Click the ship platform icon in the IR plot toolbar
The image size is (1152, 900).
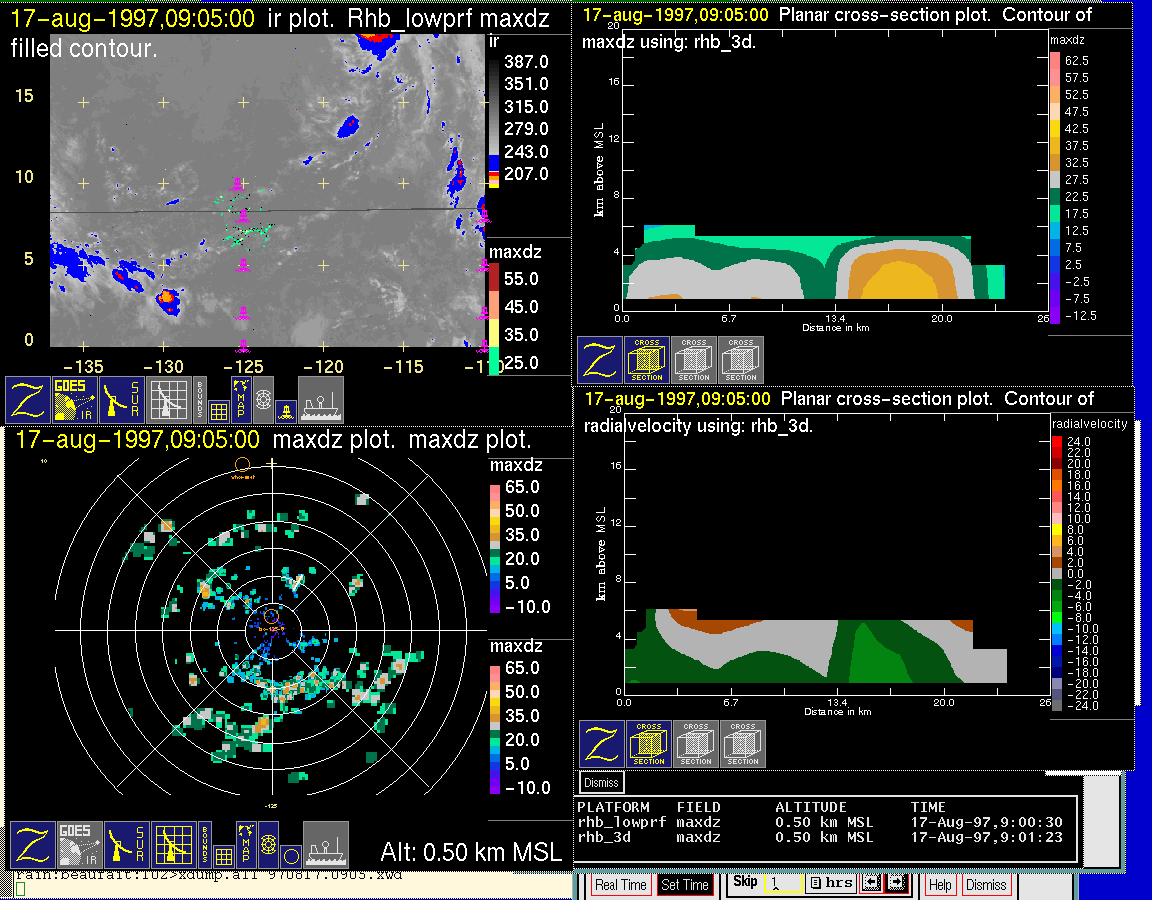point(320,399)
